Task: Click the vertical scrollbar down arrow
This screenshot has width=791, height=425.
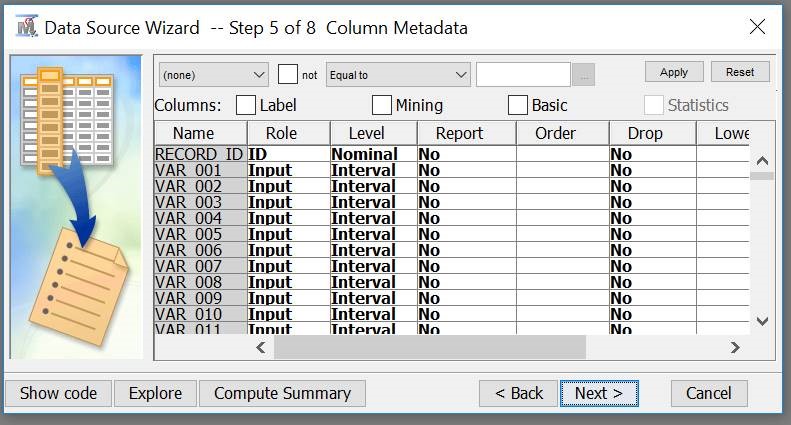Action: [762, 321]
